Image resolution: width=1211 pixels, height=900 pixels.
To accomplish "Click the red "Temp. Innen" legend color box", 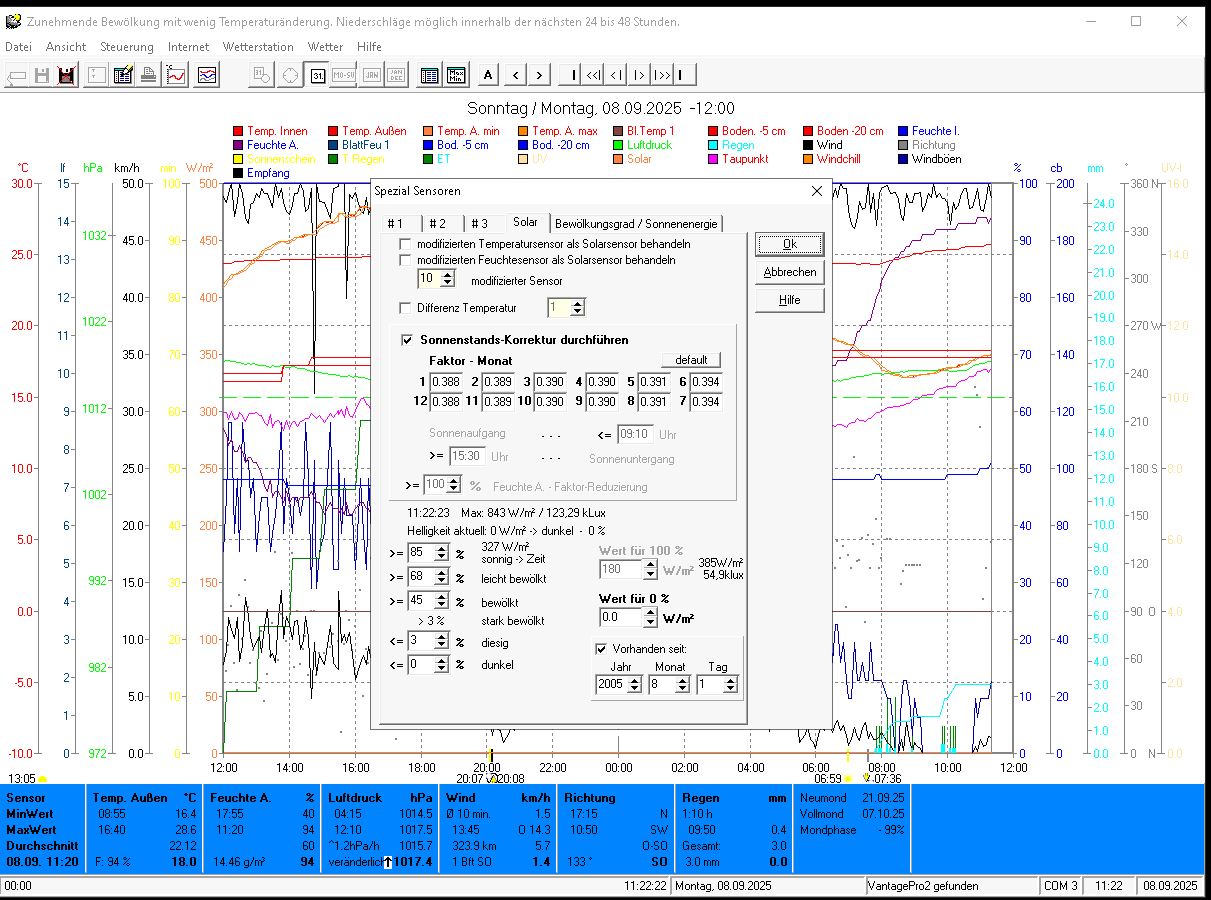I will (x=238, y=131).
